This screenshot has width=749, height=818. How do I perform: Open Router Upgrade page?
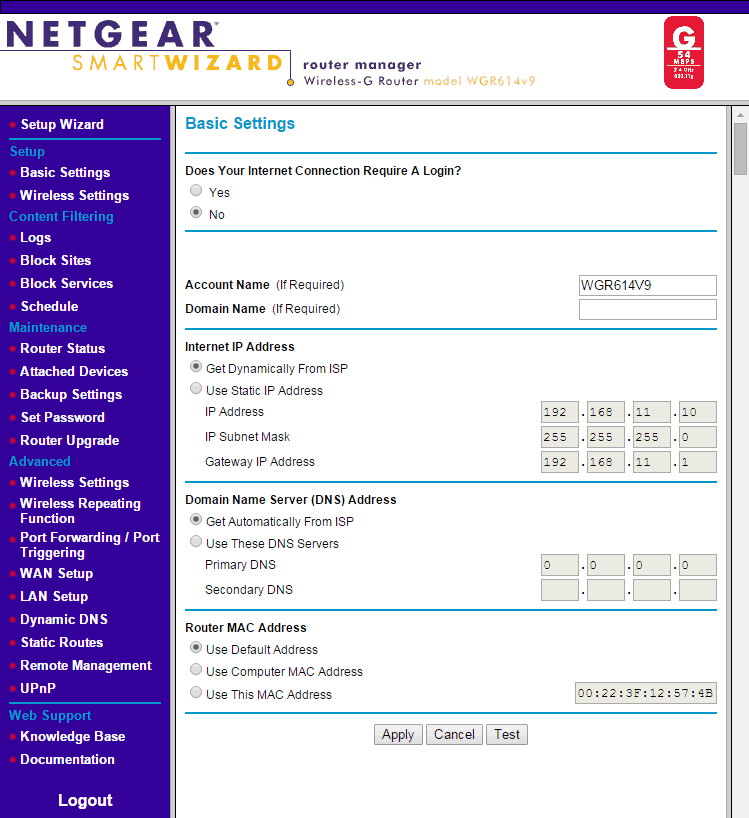pyautogui.click(x=69, y=440)
